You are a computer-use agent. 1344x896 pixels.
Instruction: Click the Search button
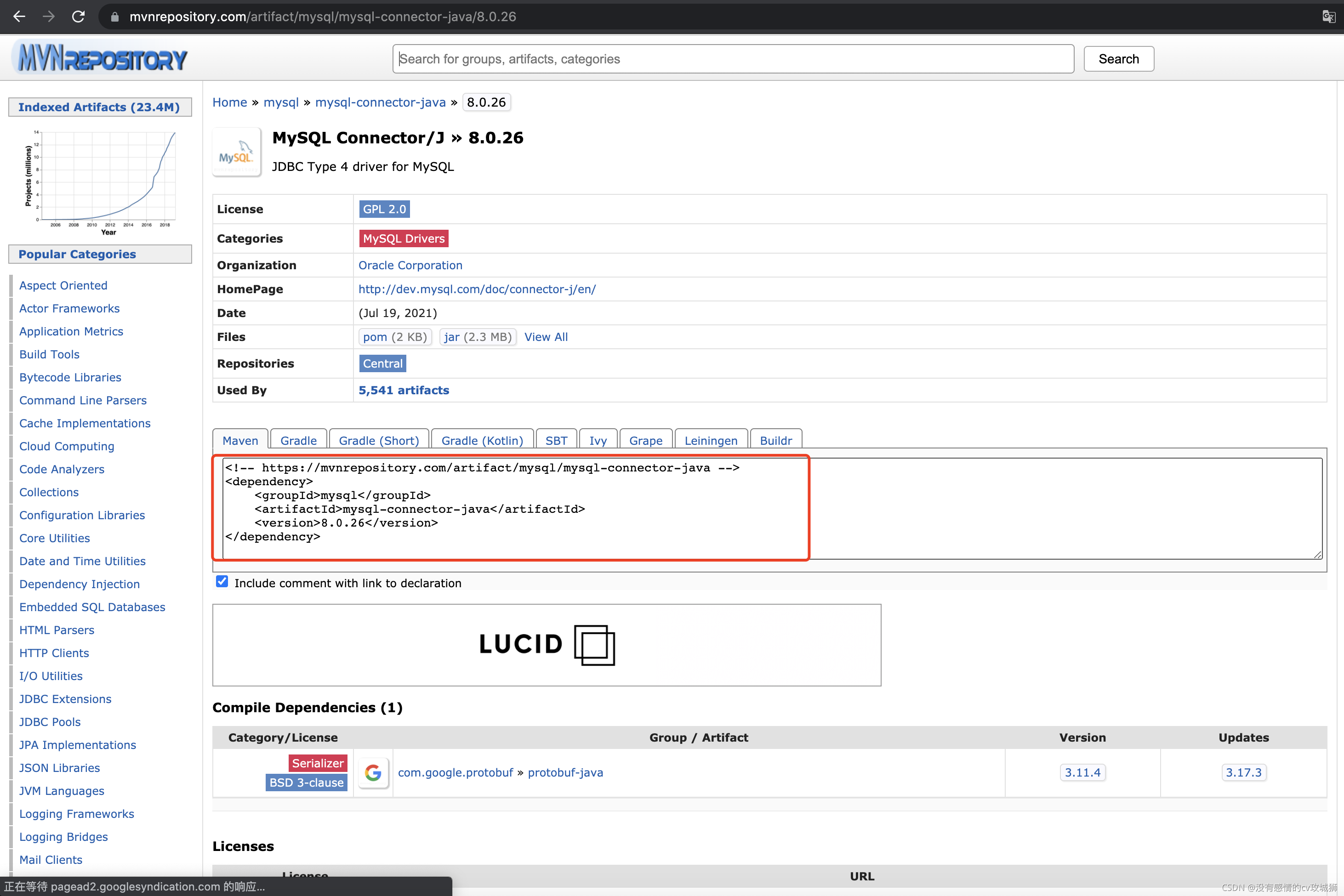coord(1118,59)
